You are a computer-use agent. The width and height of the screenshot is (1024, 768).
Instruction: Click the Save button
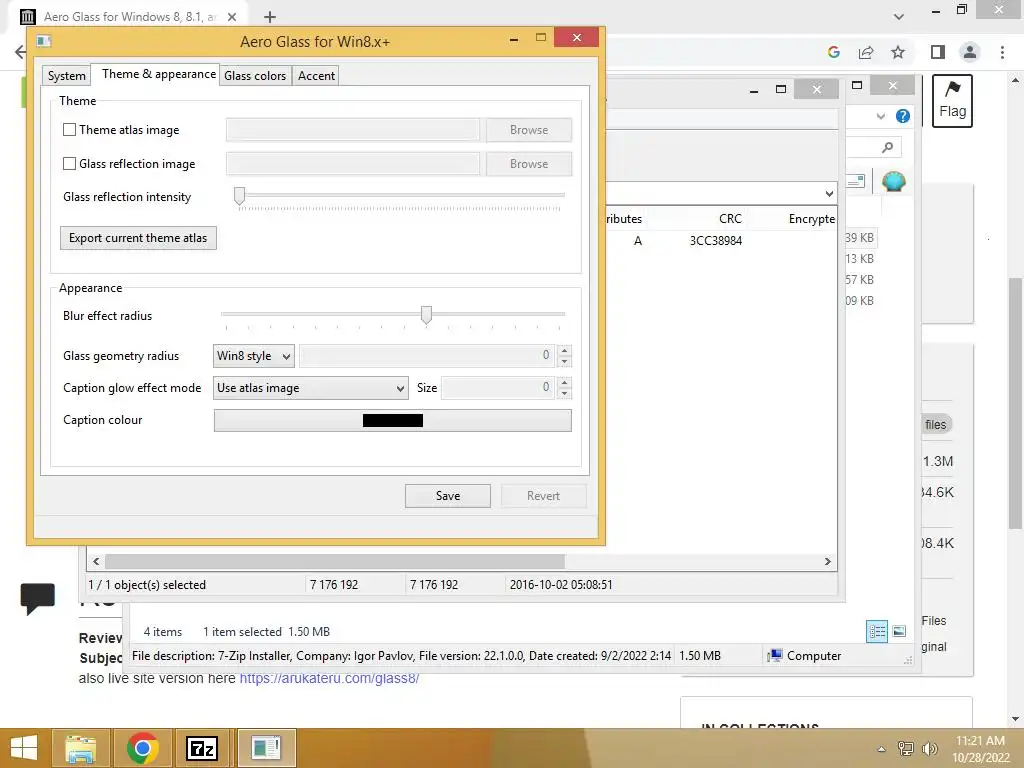447,496
